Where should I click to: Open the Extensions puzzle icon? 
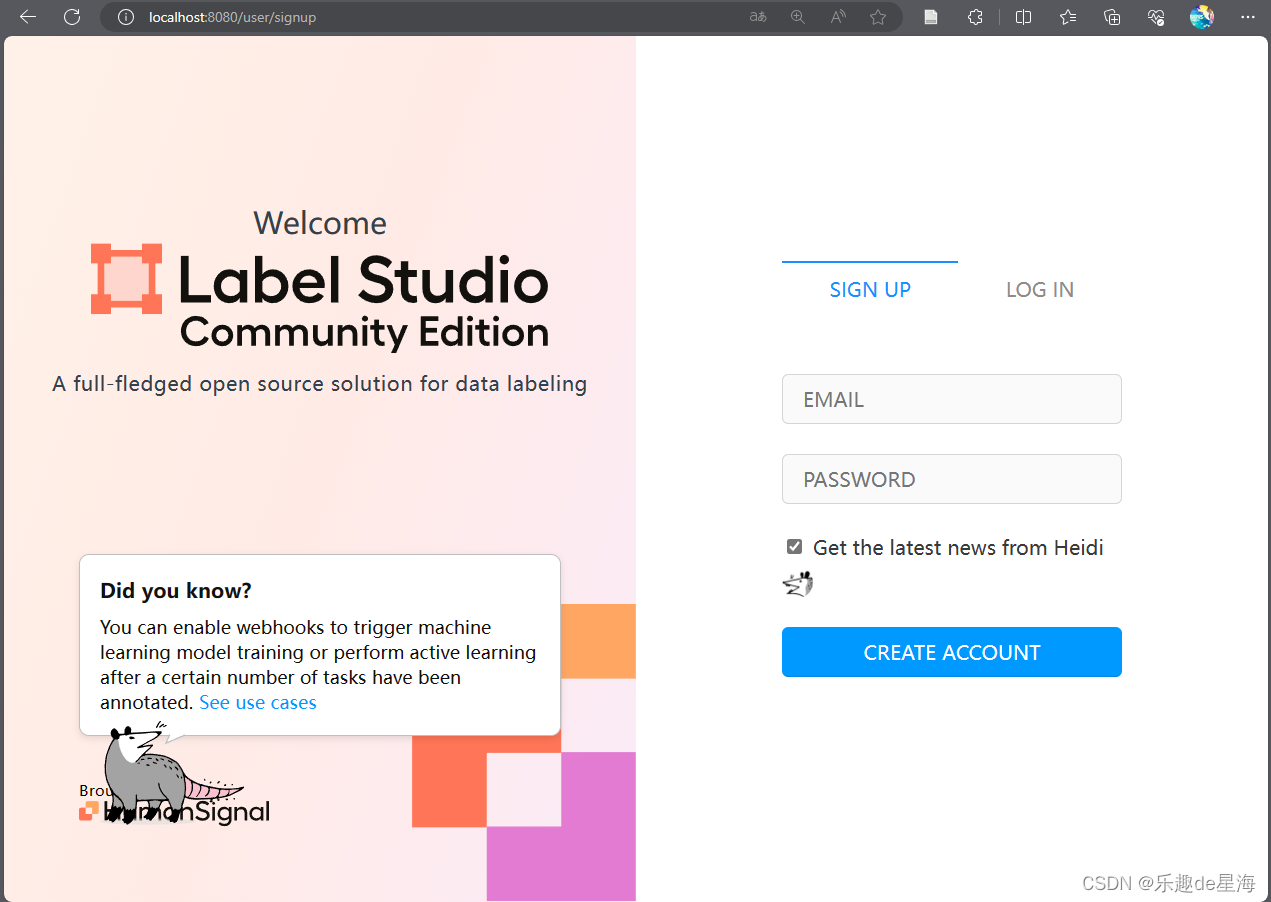click(975, 17)
